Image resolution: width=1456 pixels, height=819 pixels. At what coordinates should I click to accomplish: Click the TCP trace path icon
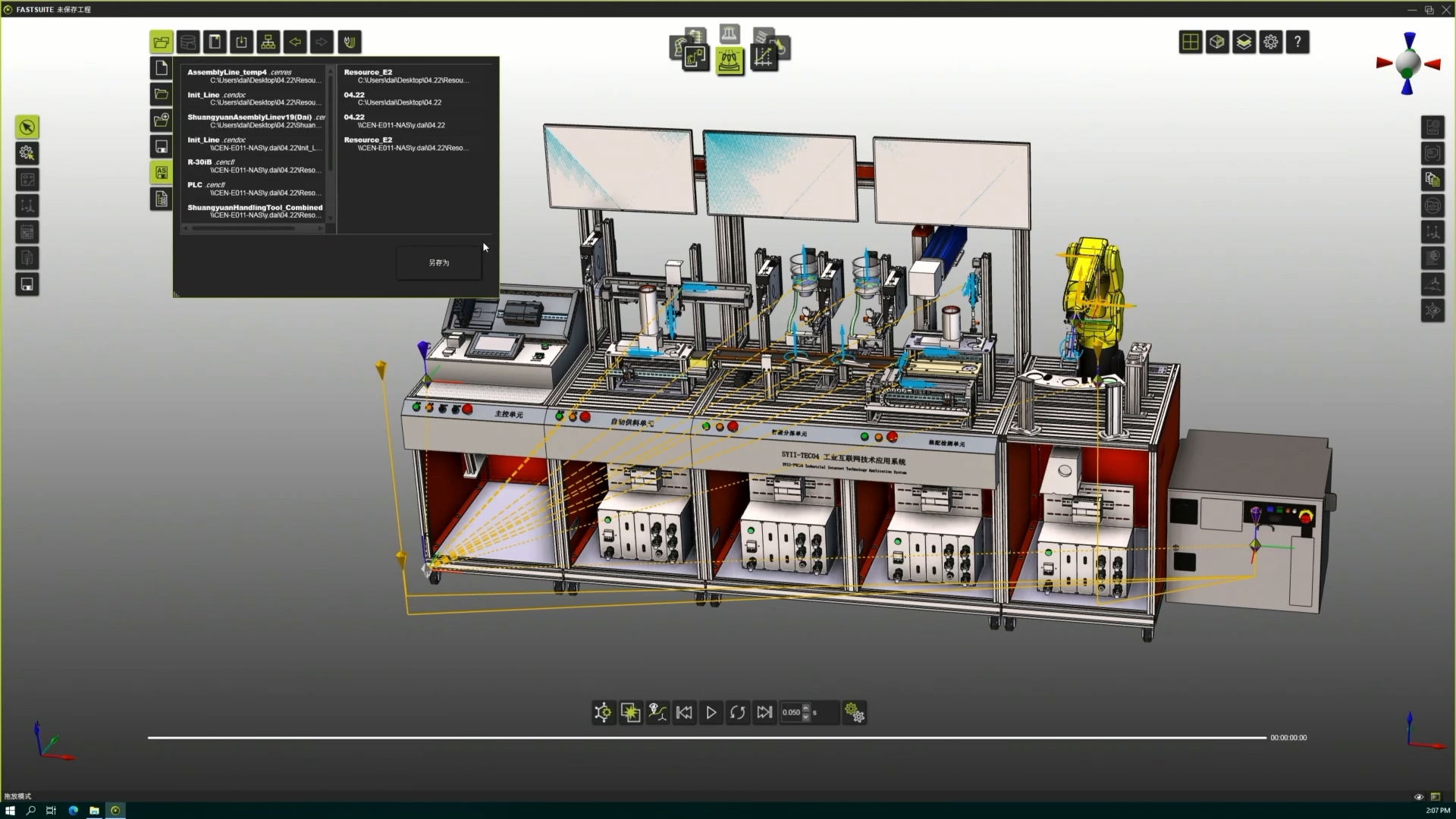(657, 712)
